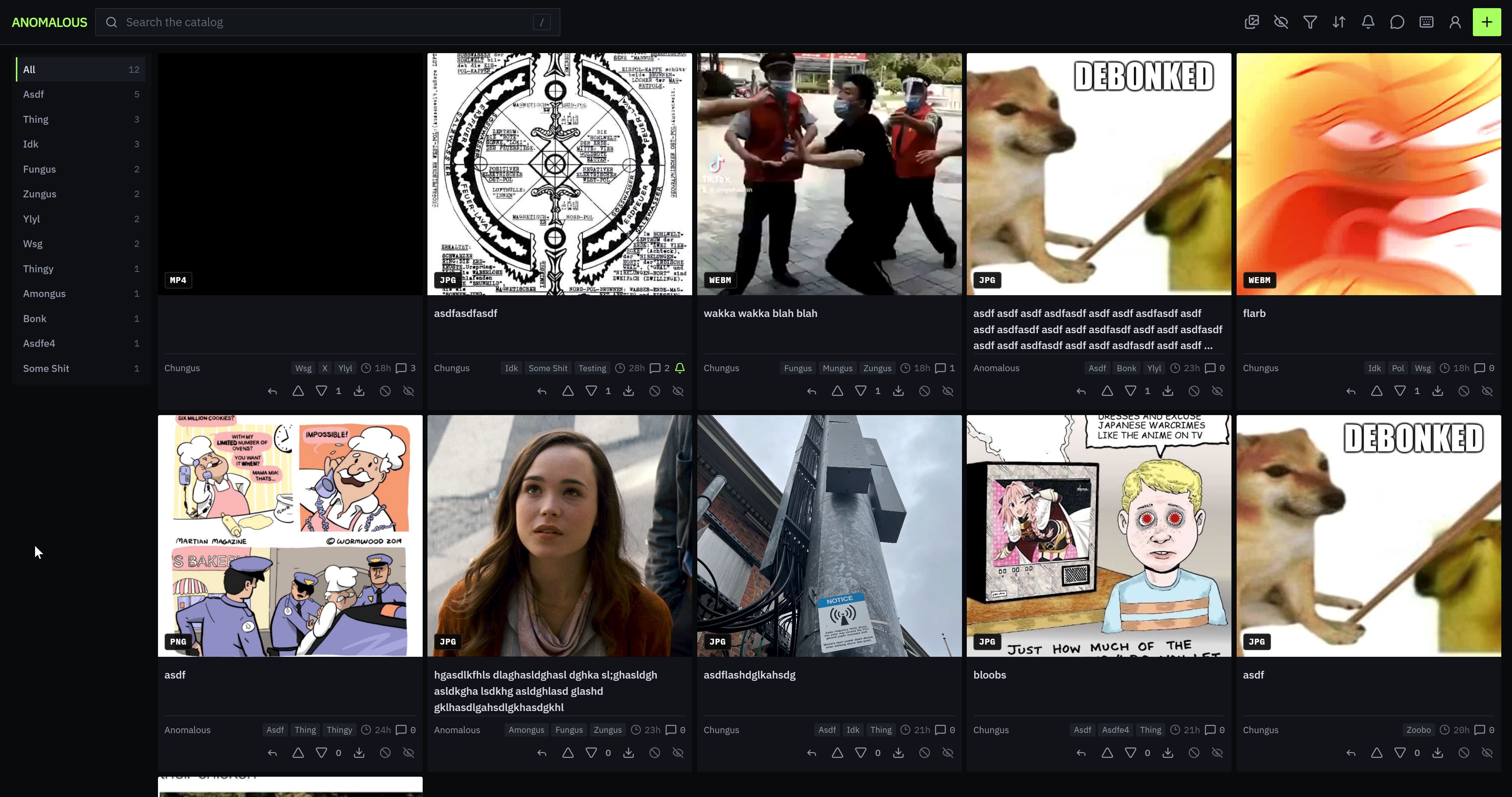Show keyboard shortcuts icon in header
Screen dimensions: 1512x797
coord(1426,22)
